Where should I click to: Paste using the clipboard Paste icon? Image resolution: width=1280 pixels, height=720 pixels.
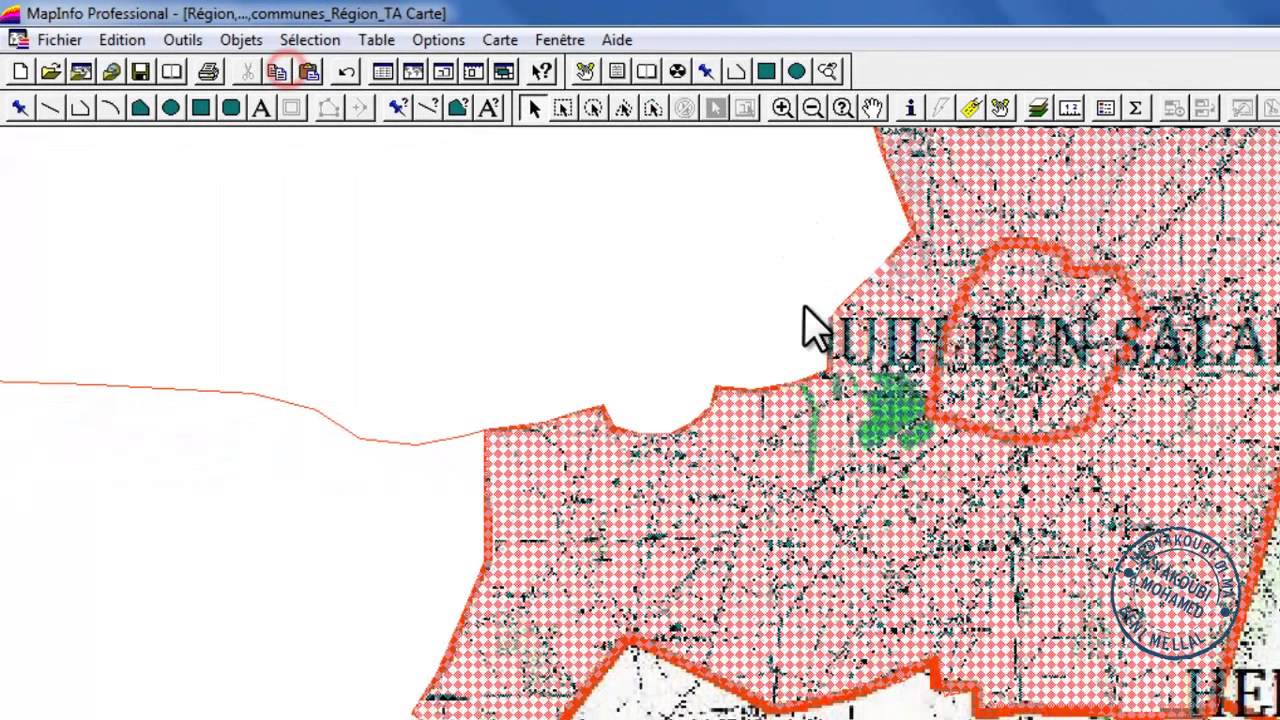tap(309, 71)
